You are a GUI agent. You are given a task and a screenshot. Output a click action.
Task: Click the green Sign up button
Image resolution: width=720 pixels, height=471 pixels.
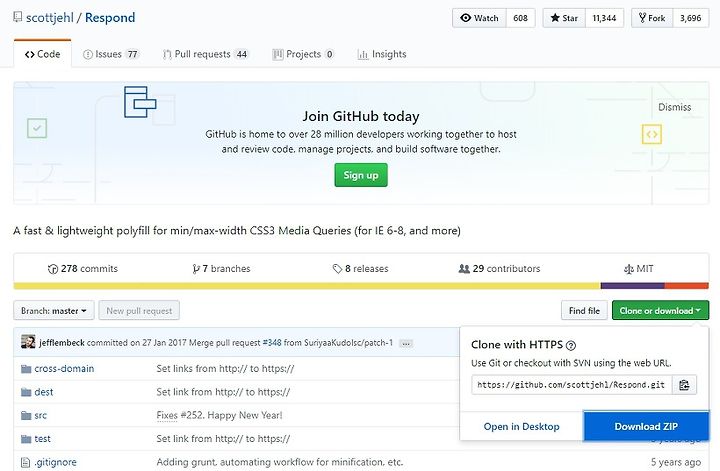click(x=361, y=175)
